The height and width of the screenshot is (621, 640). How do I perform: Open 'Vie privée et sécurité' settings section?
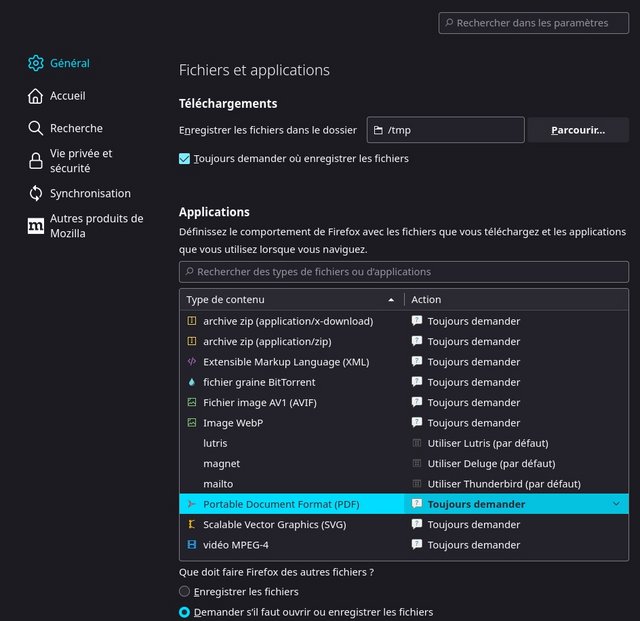pos(81,161)
